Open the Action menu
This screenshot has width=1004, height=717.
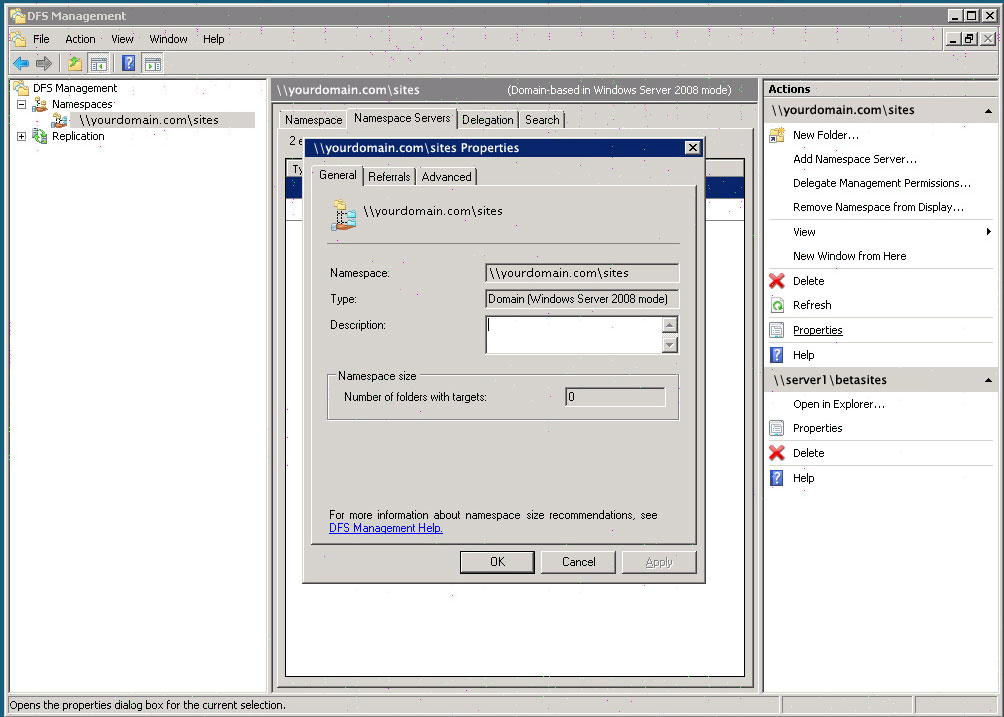click(80, 39)
